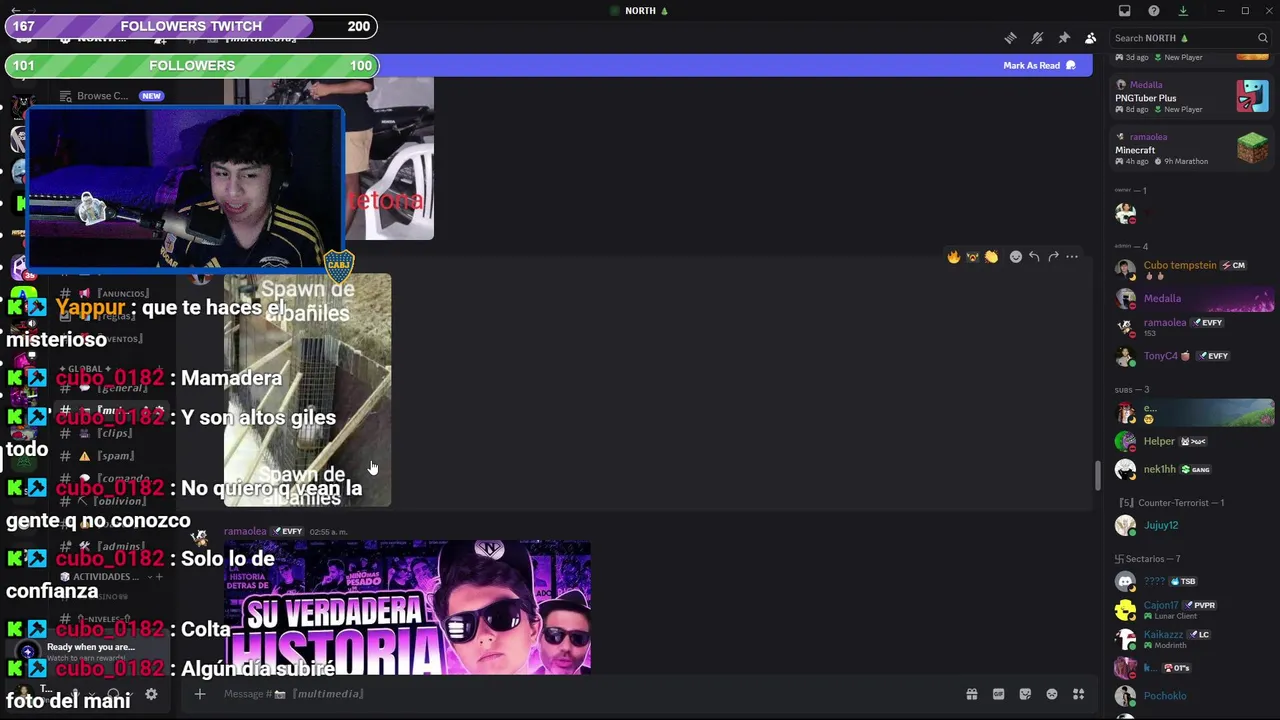
Task: Focus the Search NORTH field
Action: (1190, 38)
